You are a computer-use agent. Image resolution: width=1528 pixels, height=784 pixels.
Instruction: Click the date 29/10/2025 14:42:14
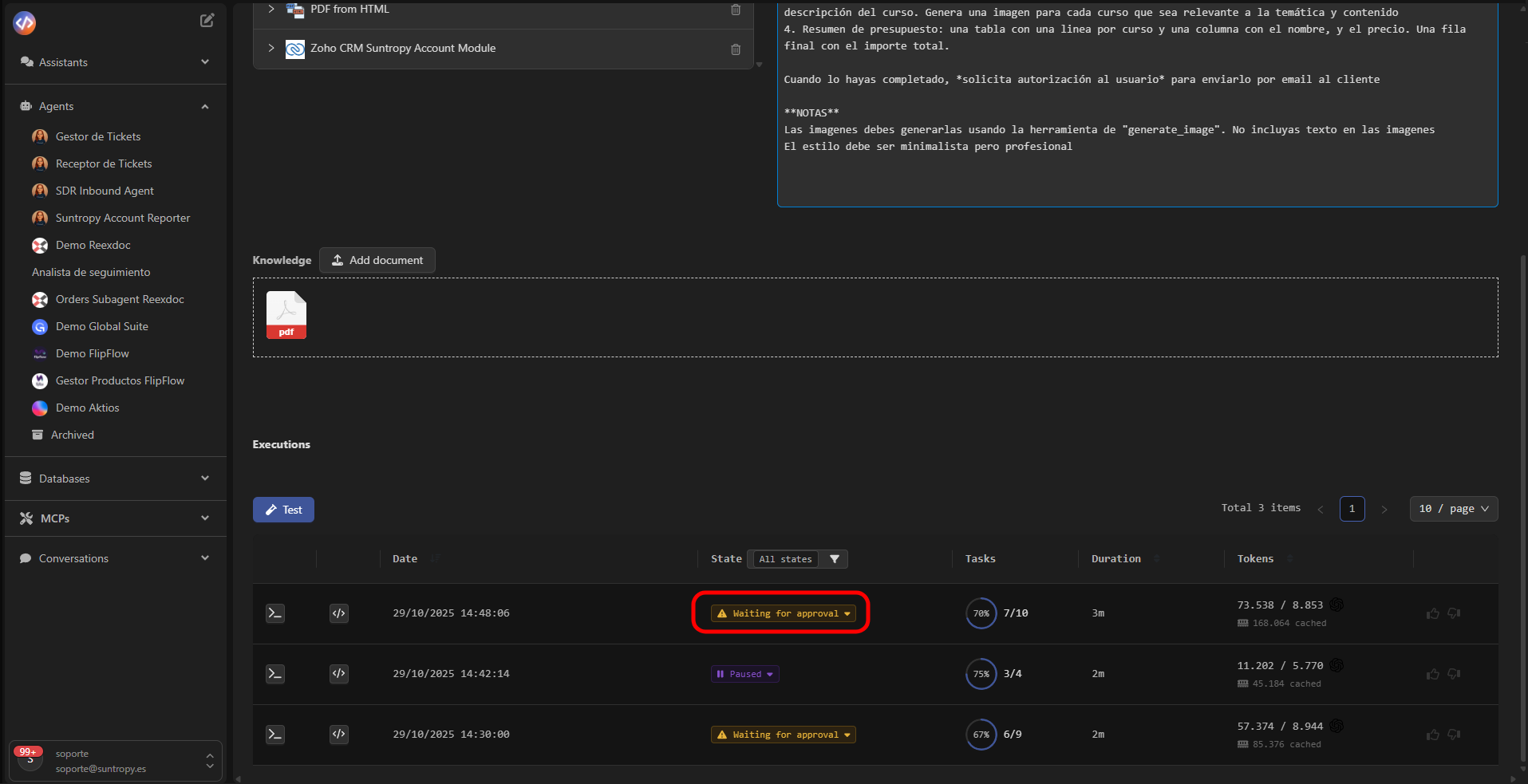(451, 674)
